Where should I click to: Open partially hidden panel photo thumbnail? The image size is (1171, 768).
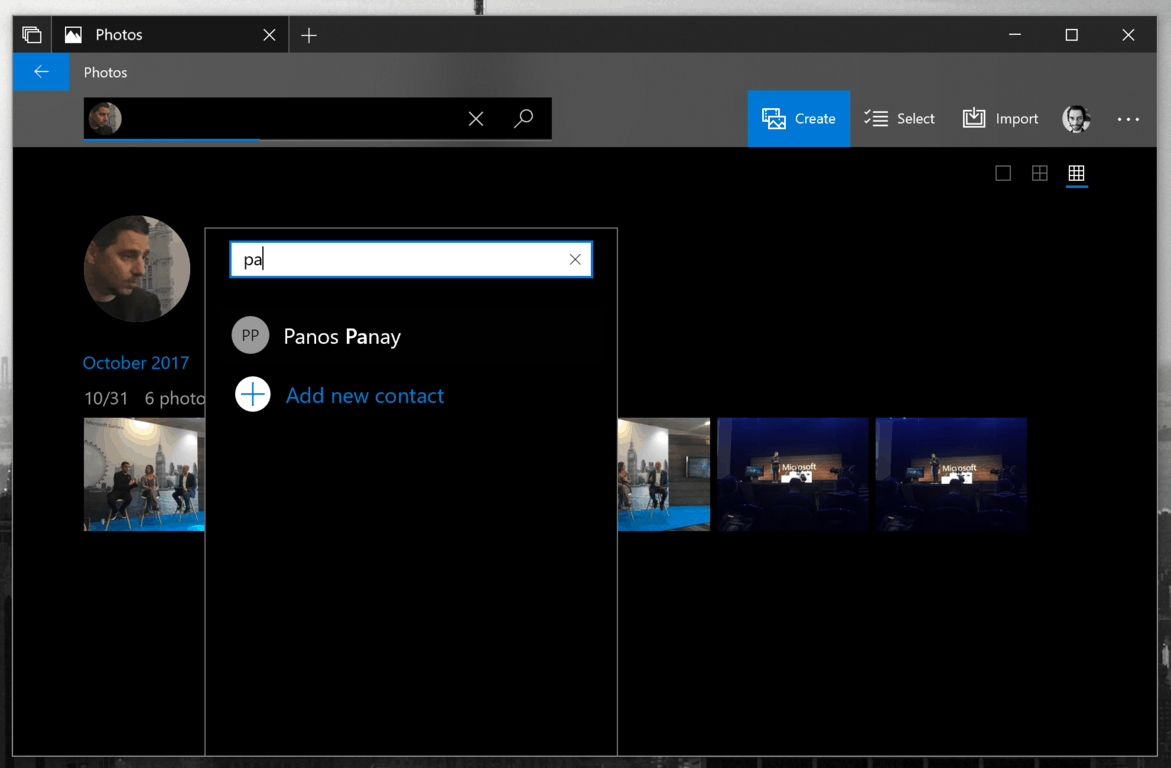click(664, 474)
